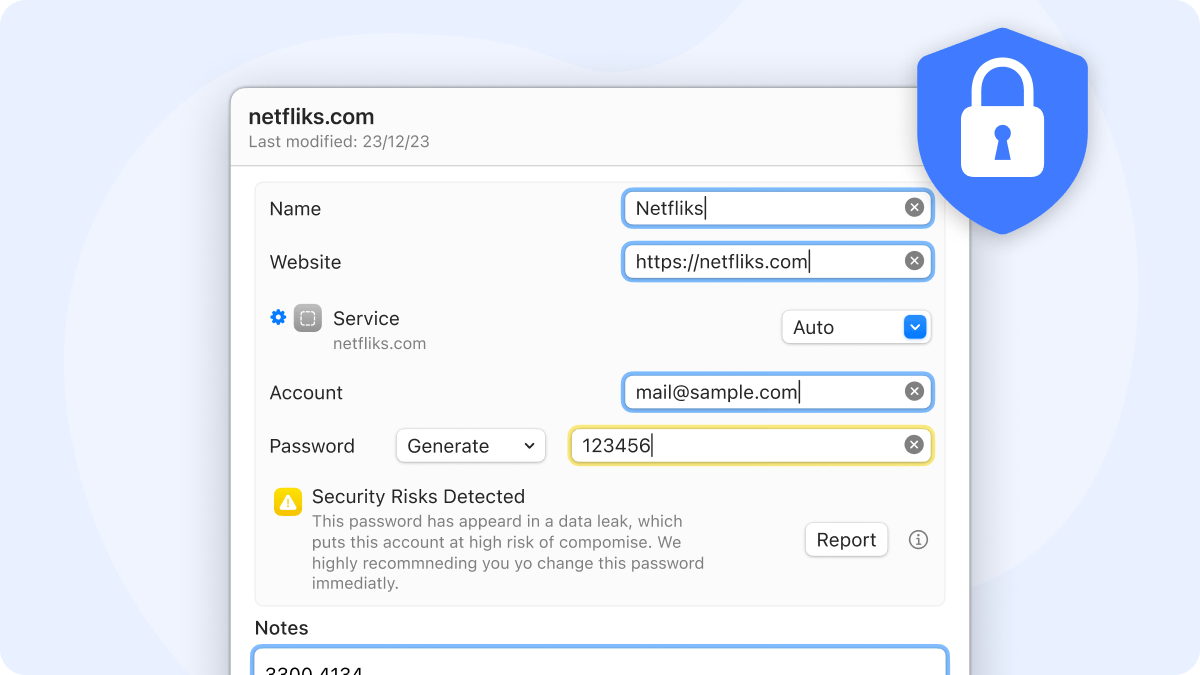Open the Auto service dropdown
1200x675 pixels.
(845, 327)
